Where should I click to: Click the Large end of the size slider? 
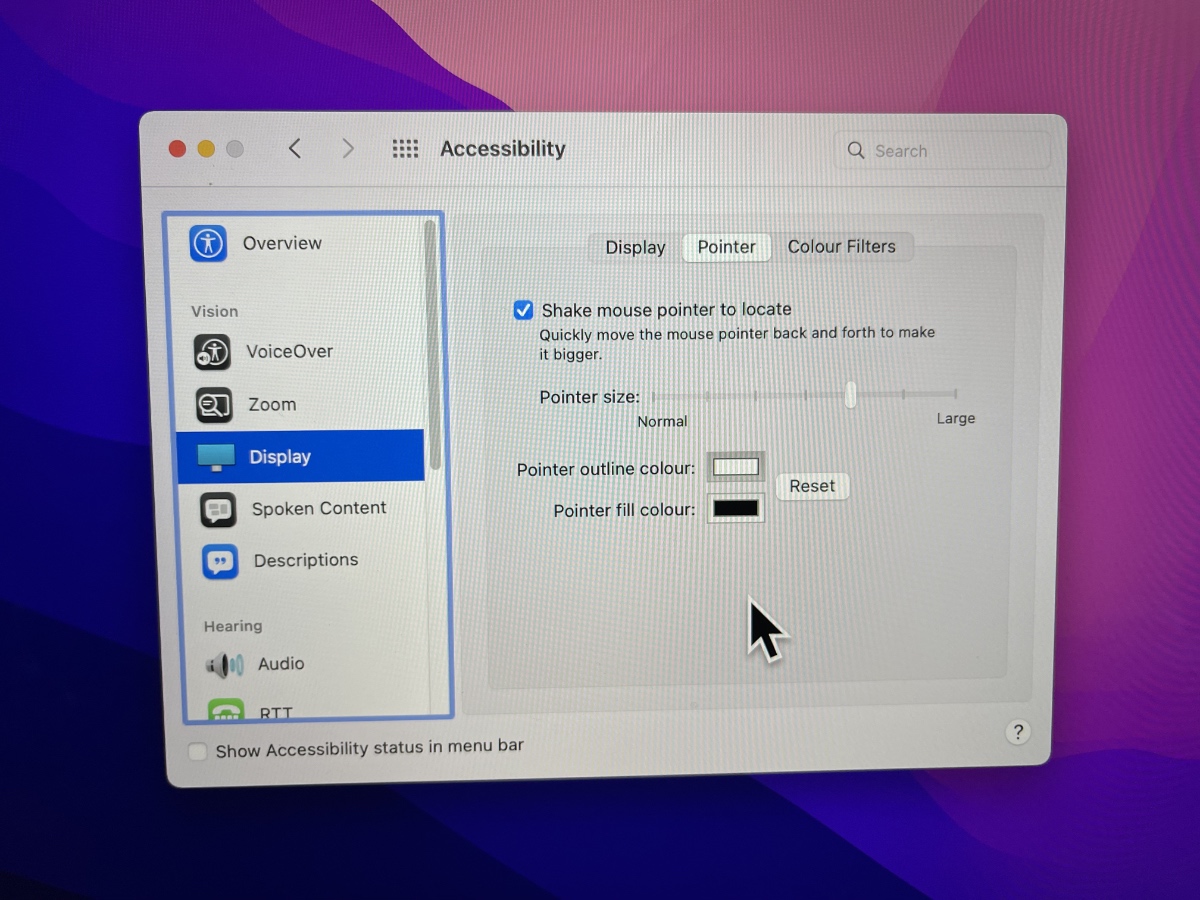(955, 418)
